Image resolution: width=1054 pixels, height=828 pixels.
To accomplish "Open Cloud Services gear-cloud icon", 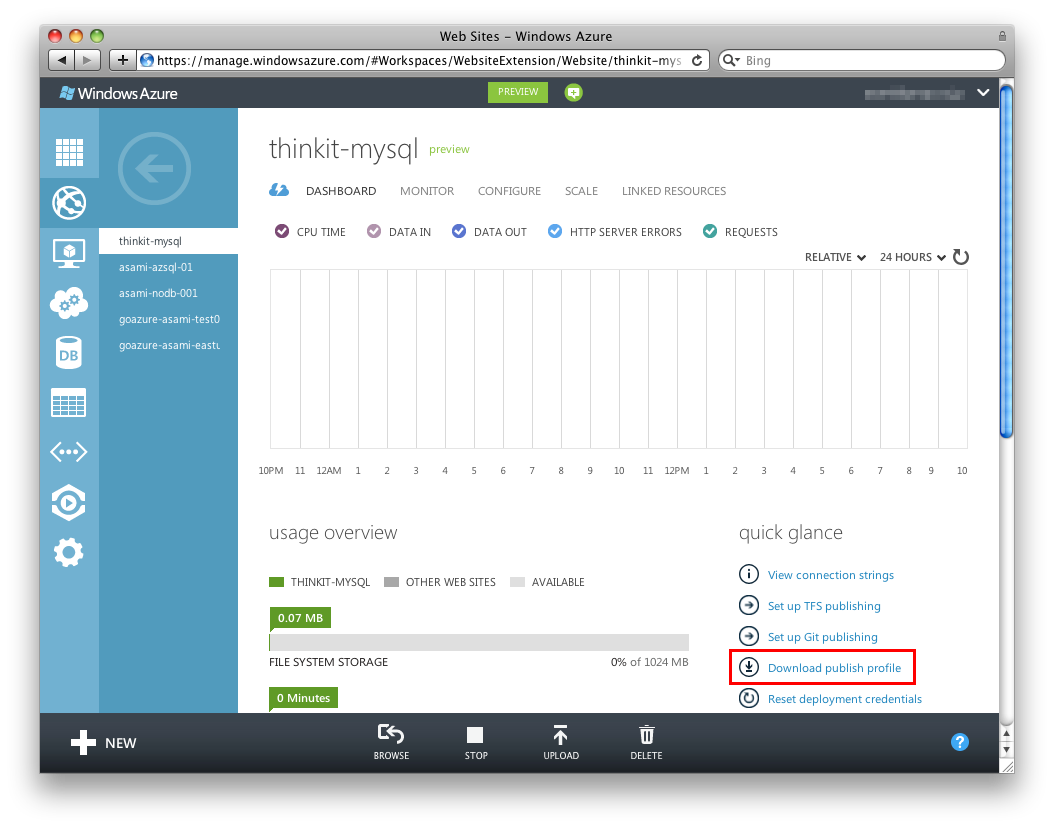I will click(x=69, y=303).
